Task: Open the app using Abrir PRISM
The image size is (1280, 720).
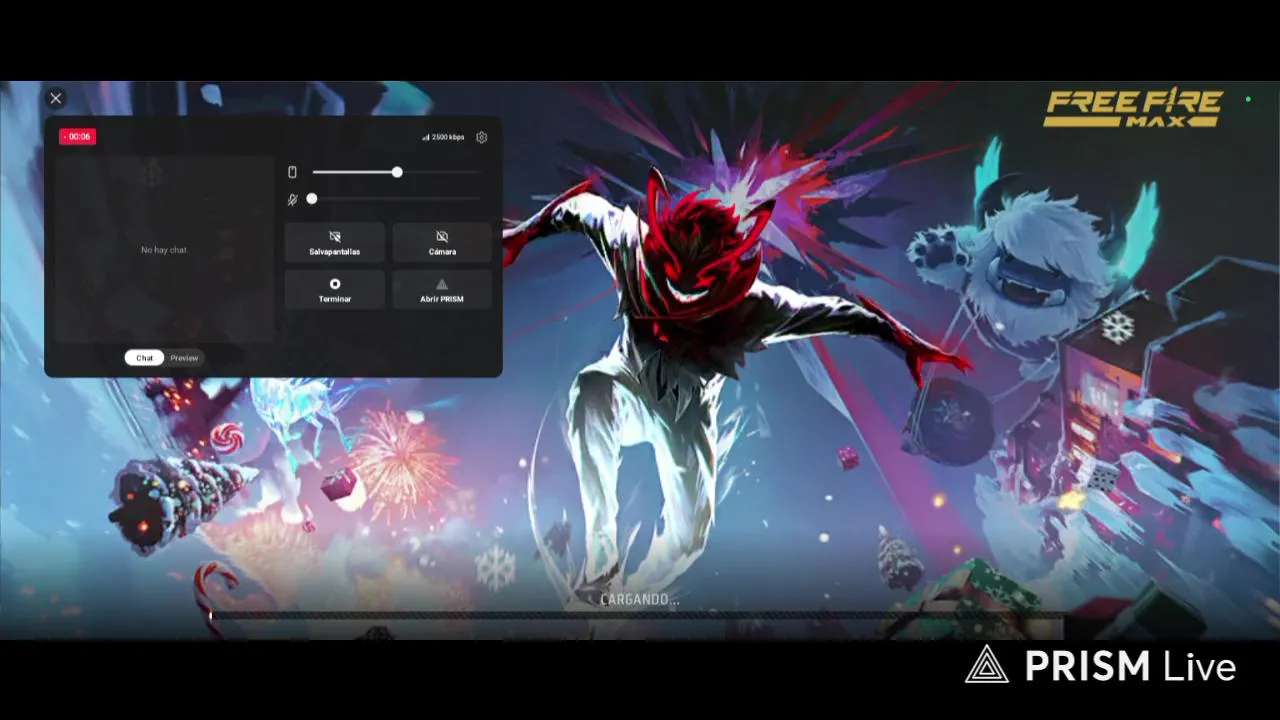Action: 442,289
